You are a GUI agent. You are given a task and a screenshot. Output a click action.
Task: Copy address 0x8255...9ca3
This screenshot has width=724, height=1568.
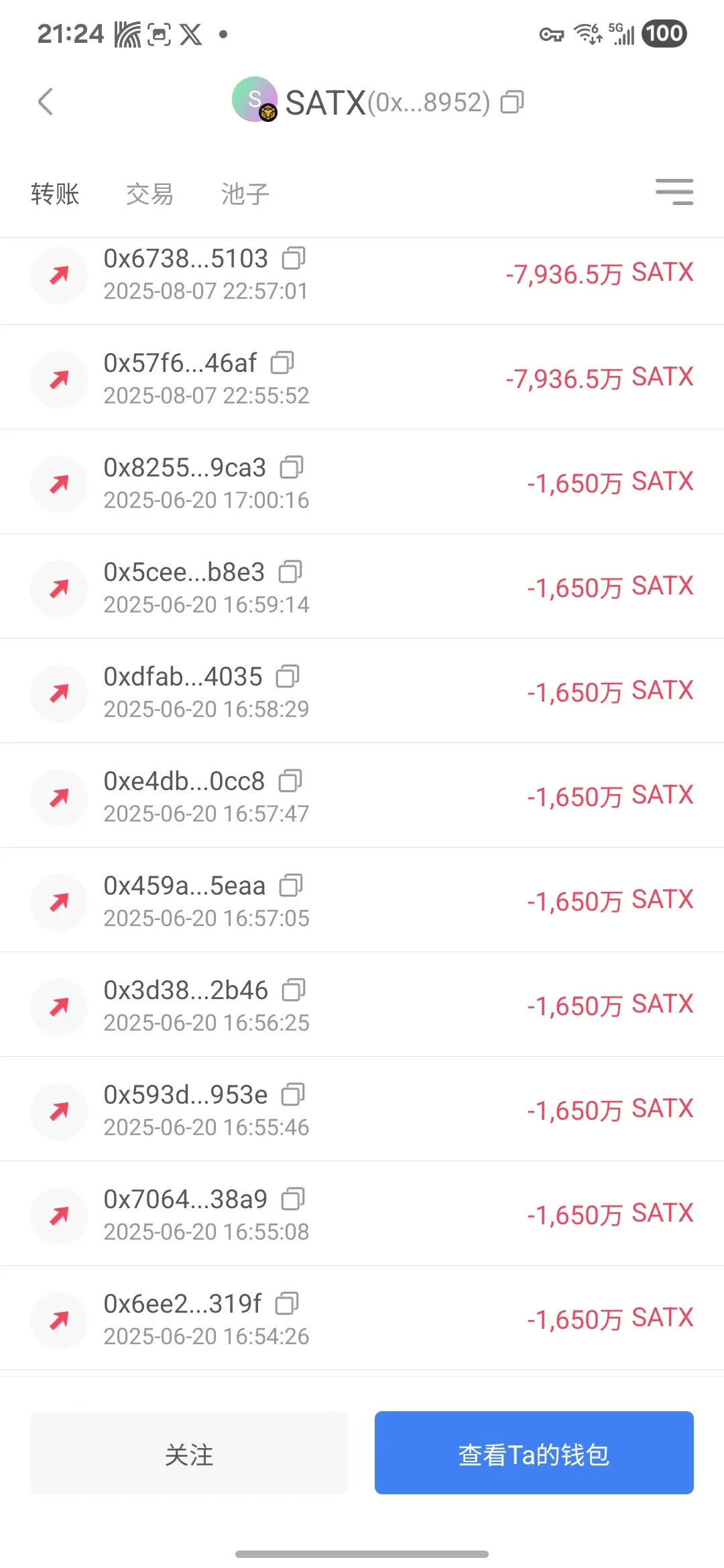(x=292, y=467)
